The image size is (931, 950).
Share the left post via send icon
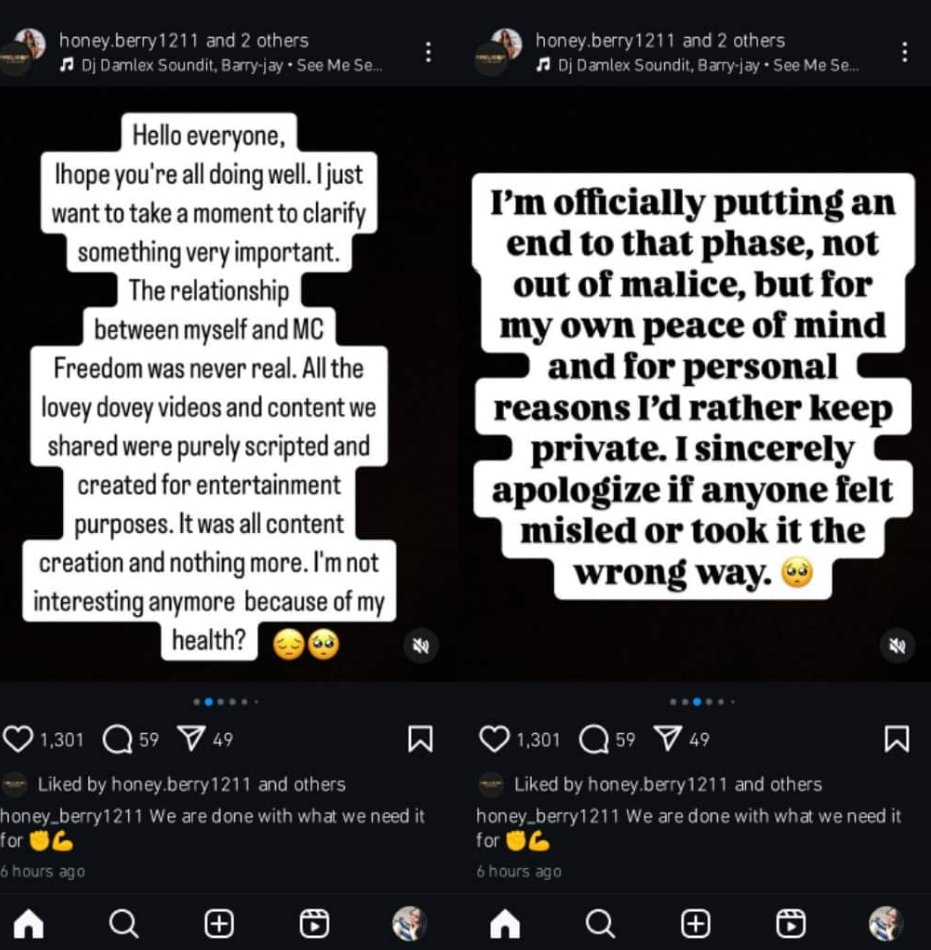point(190,739)
